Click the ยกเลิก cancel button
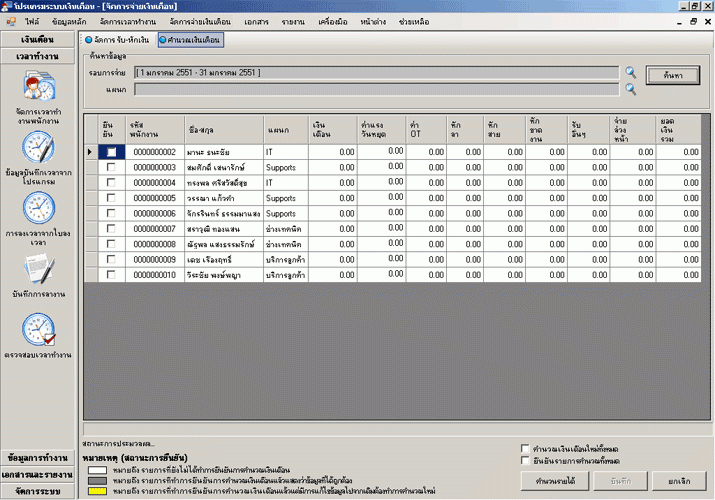This screenshot has width=715, height=500. click(679, 481)
